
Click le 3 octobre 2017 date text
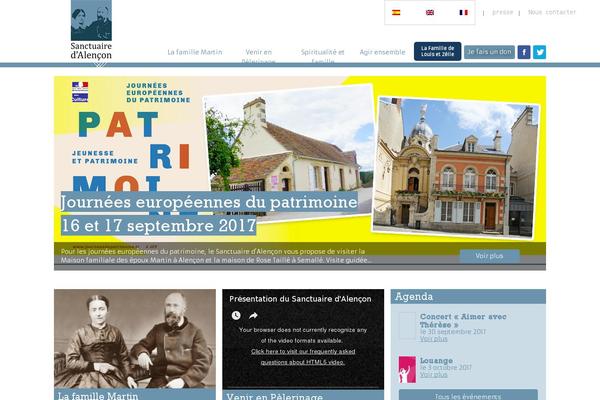[x=446, y=367]
